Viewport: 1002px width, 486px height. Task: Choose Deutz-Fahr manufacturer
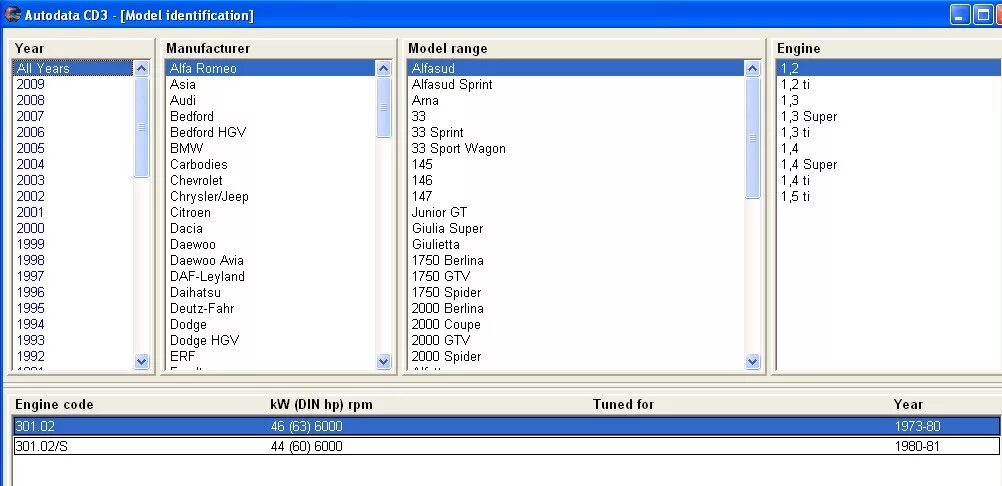pyautogui.click(x=202, y=308)
